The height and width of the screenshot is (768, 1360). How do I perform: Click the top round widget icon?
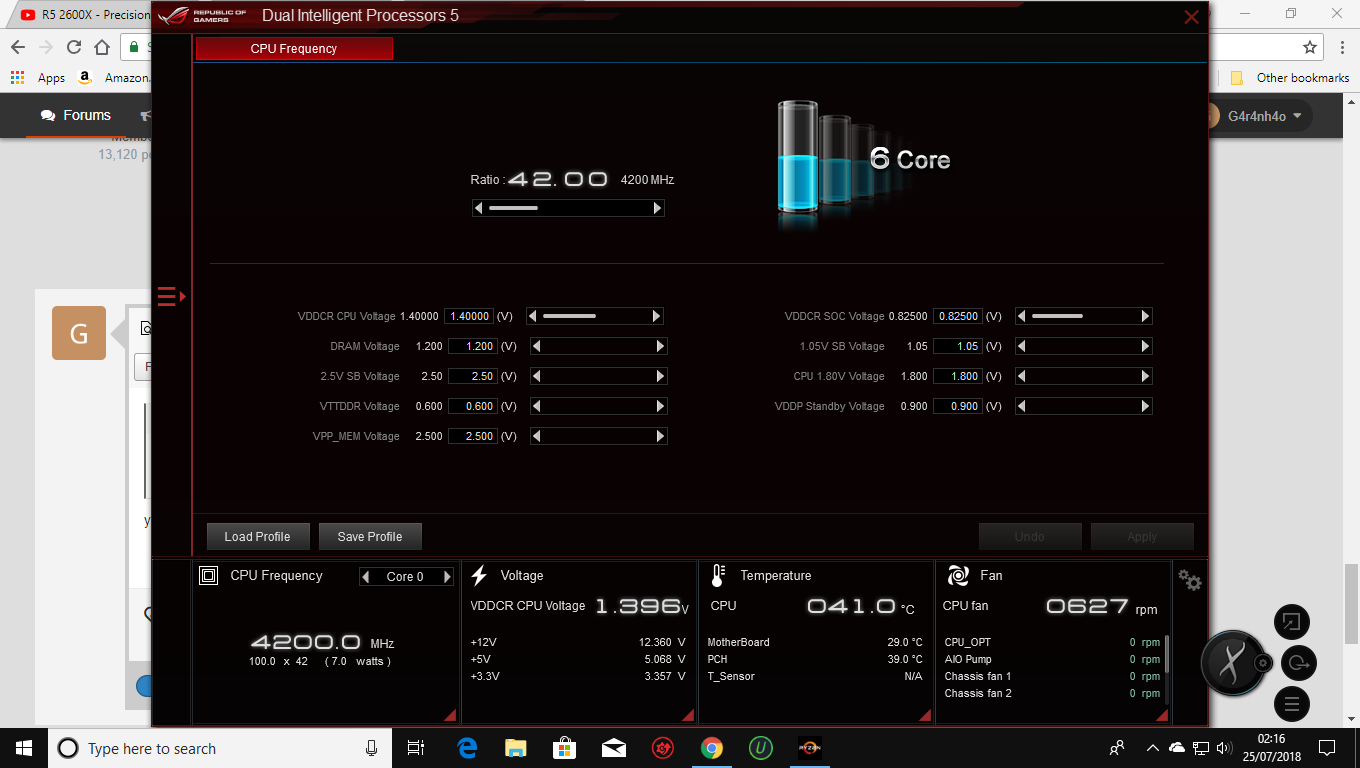[x=1292, y=622]
